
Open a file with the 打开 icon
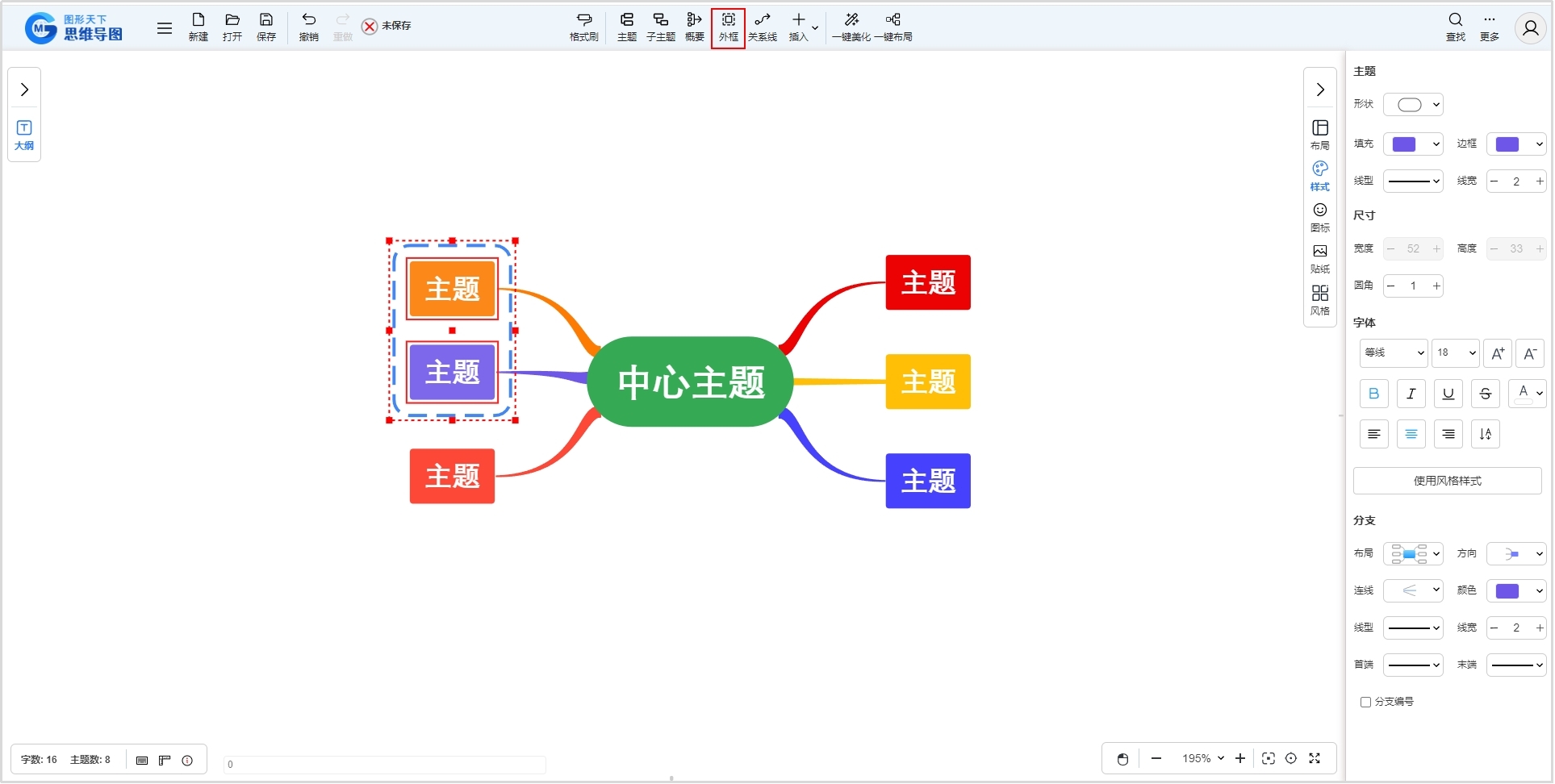pos(232,27)
